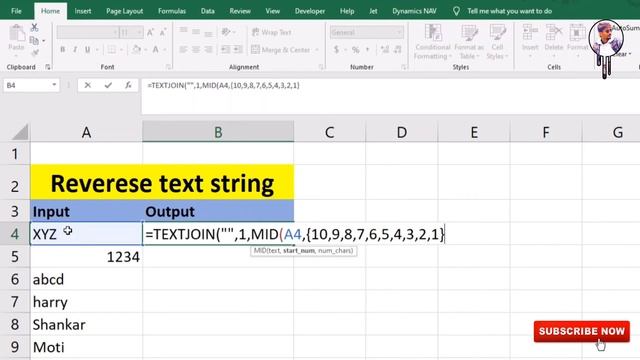Switch to the Developer tab
640x360 pixels.
pyautogui.click(x=310, y=11)
